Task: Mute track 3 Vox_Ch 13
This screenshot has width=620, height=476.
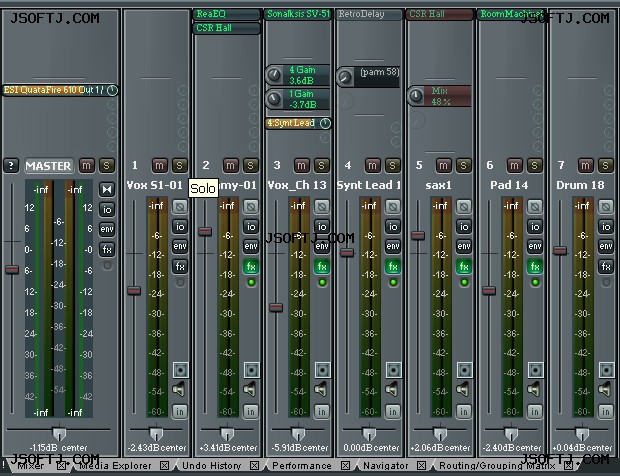Action: point(301,165)
